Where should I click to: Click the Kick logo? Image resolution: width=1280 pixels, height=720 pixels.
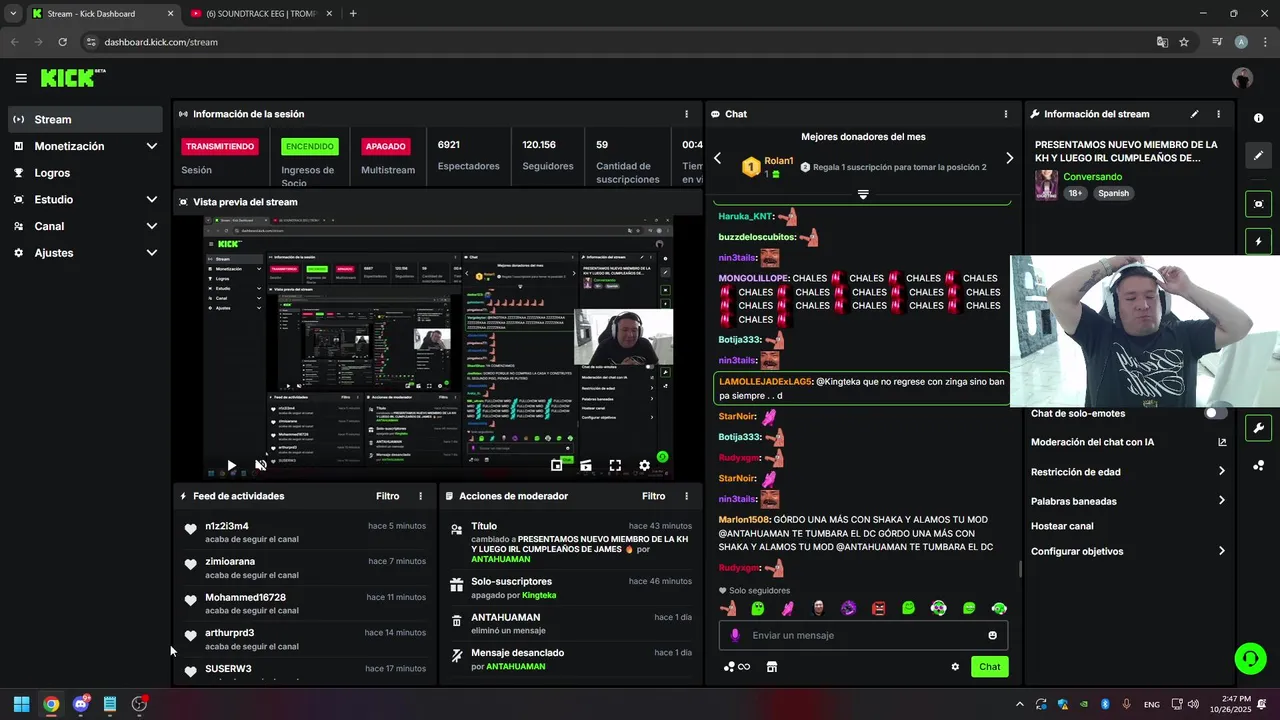coord(73,78)
